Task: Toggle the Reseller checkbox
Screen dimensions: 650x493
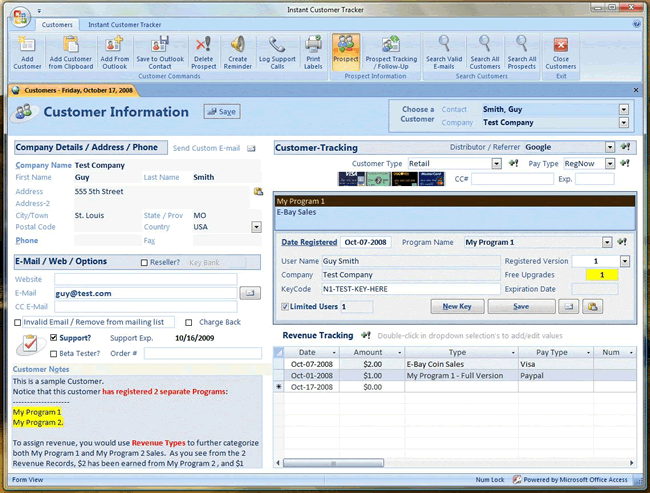Action: pyautogui.click(x=145, y=262)
